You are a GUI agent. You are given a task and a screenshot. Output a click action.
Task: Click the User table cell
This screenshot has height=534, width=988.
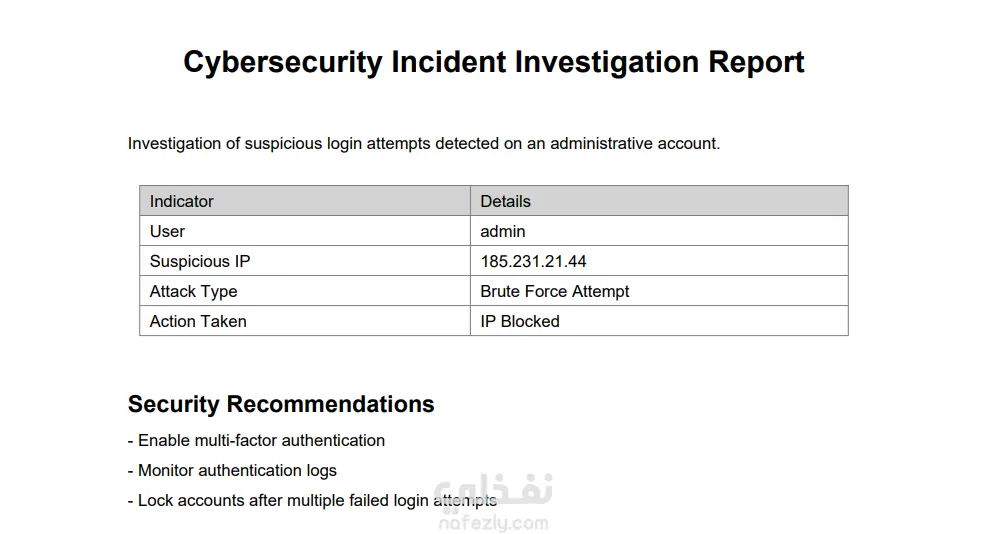[x=305, y=231]
